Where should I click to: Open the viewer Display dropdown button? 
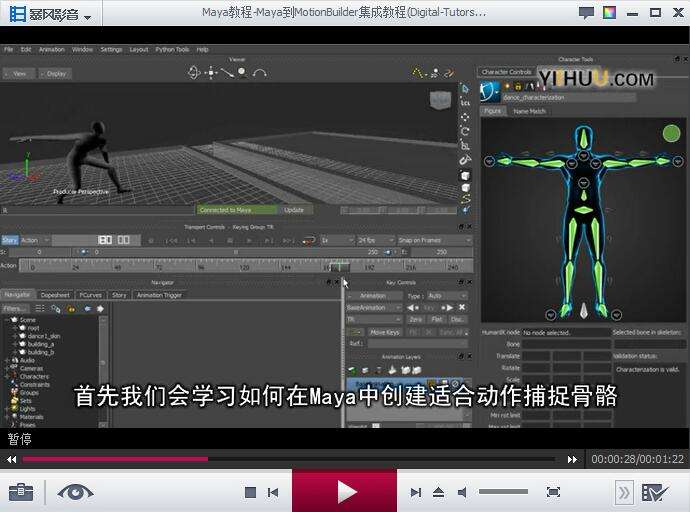point(55,73)
